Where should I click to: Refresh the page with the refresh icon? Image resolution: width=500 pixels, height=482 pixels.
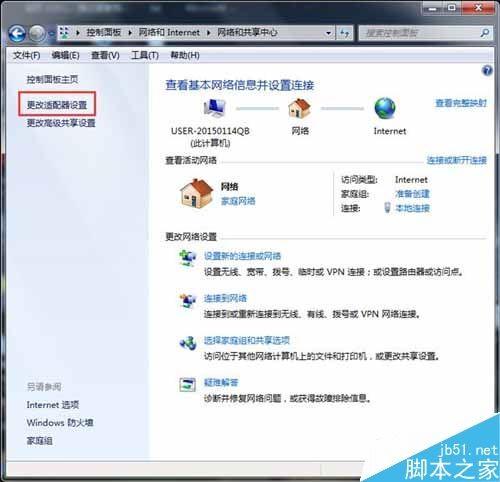click(344, 33)
